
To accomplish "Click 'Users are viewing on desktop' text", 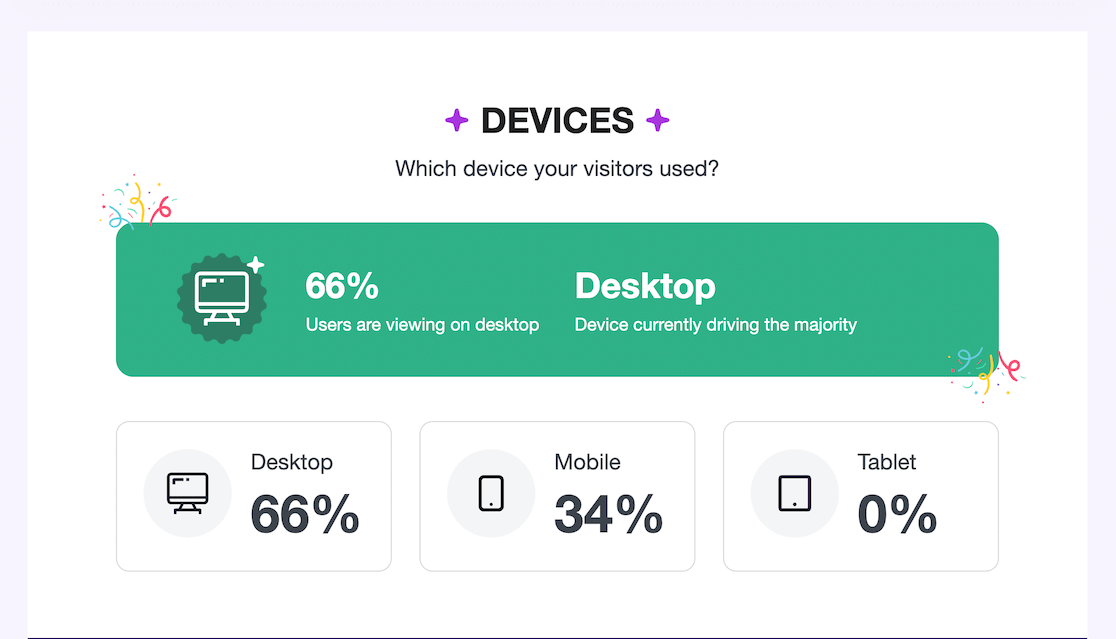I will [422, 324].
